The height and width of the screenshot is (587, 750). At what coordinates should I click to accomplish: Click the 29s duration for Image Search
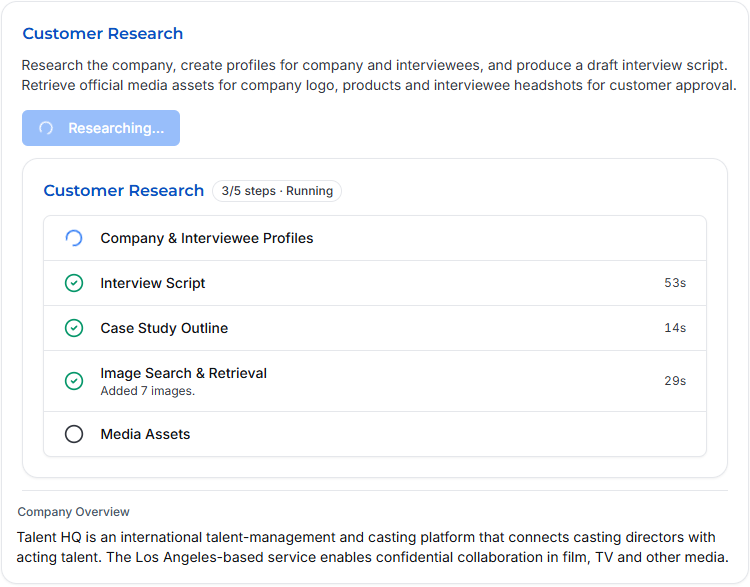click(675, 381)
